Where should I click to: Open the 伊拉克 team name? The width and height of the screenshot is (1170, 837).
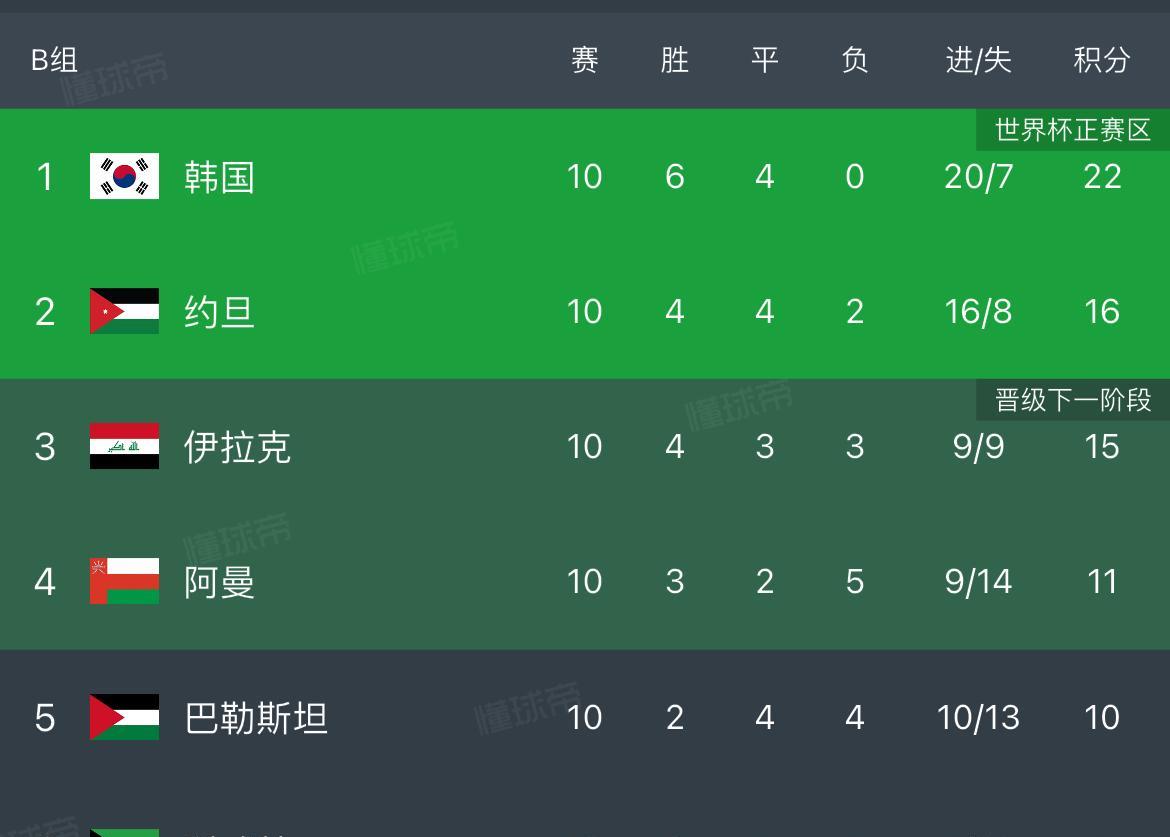pyautogui.click(x=237, y=447)
